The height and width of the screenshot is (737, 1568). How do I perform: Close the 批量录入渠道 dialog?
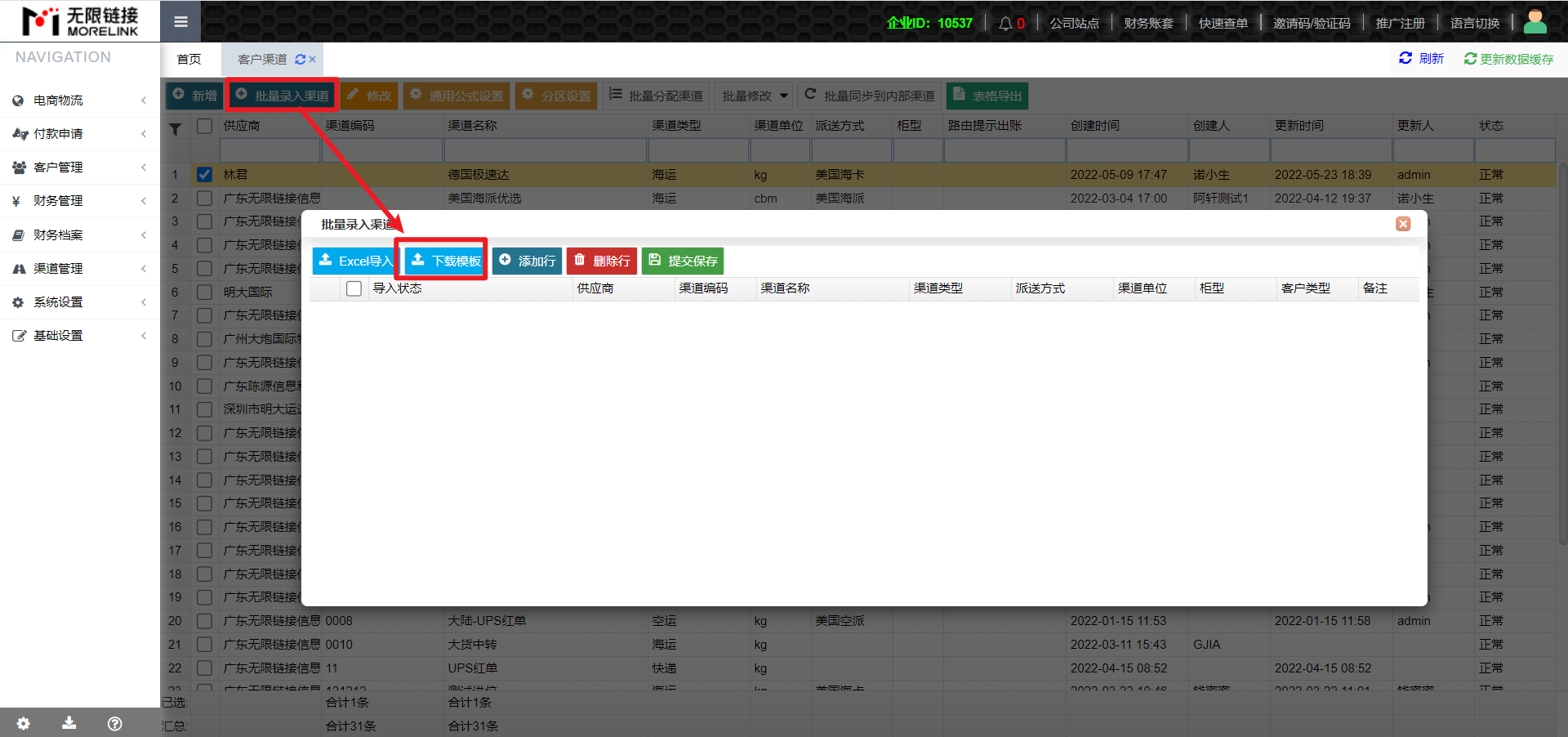click(1402, 224)
